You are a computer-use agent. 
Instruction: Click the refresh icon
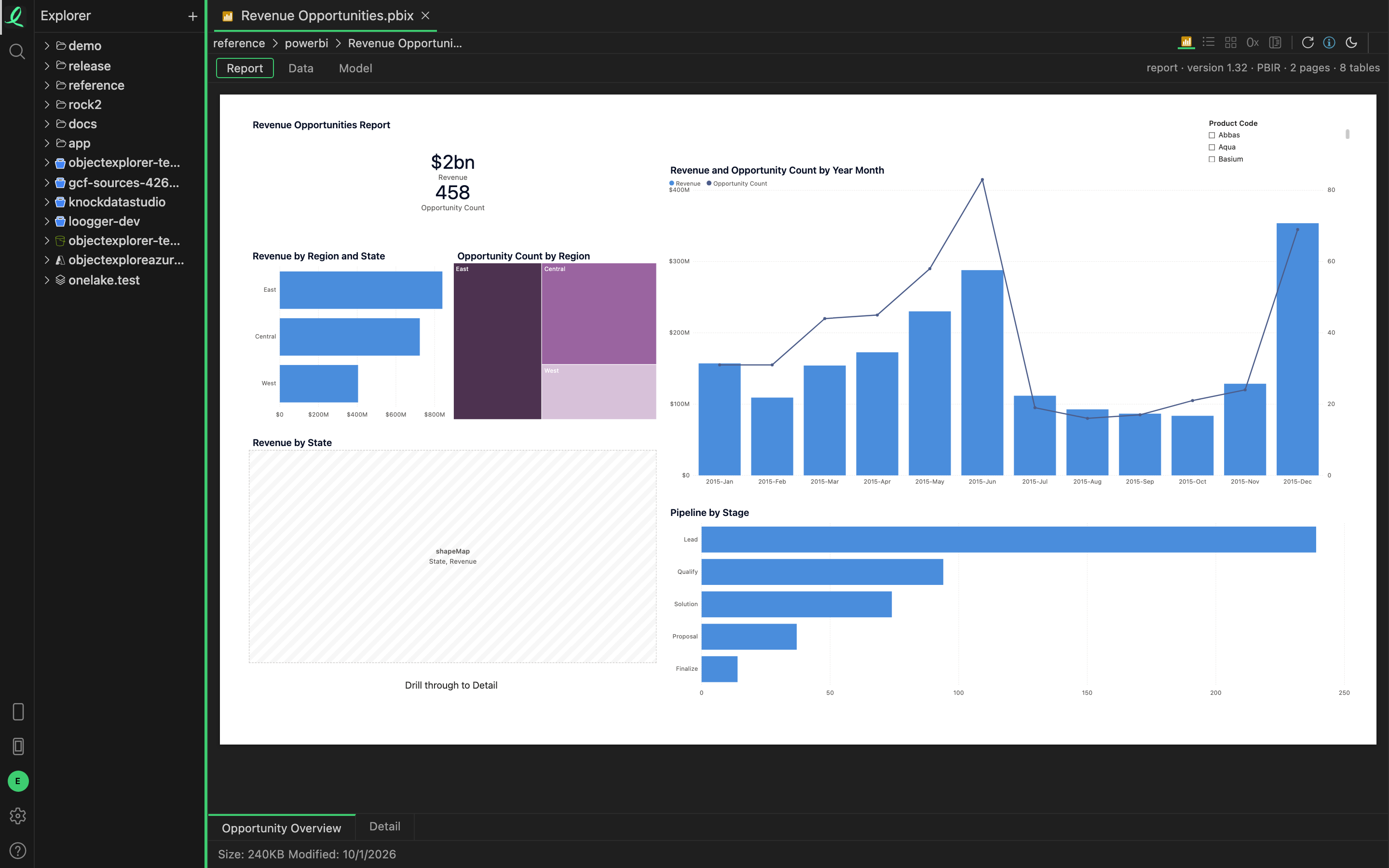coord(1307,42)
